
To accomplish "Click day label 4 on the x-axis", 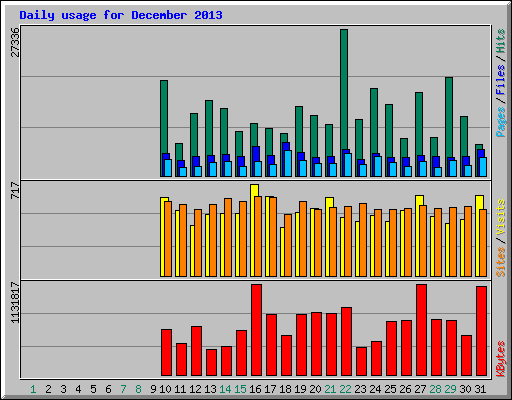I will [78, 389].
